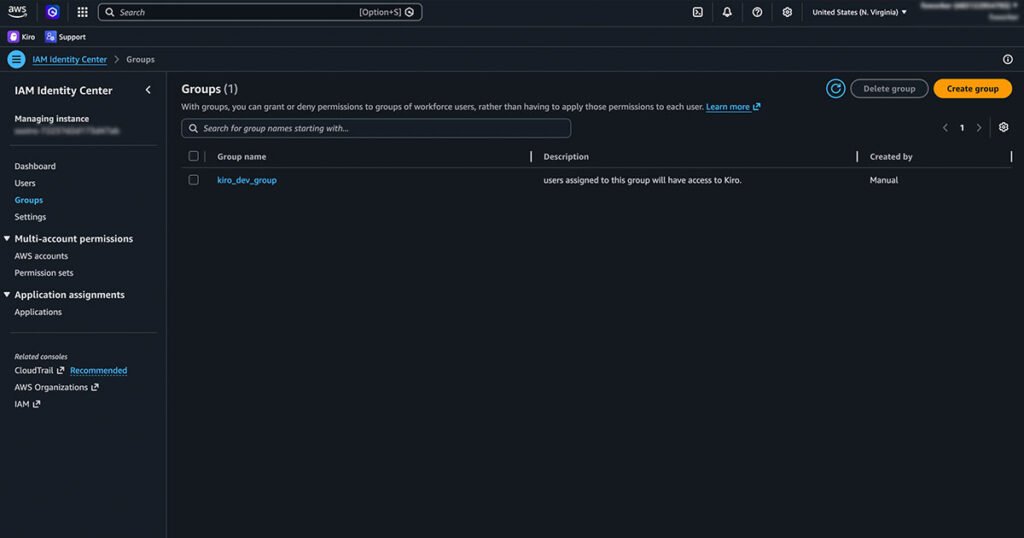Open the AWS home logo
The width and height of the screenshot is (1024, 538).
[17, 12]
